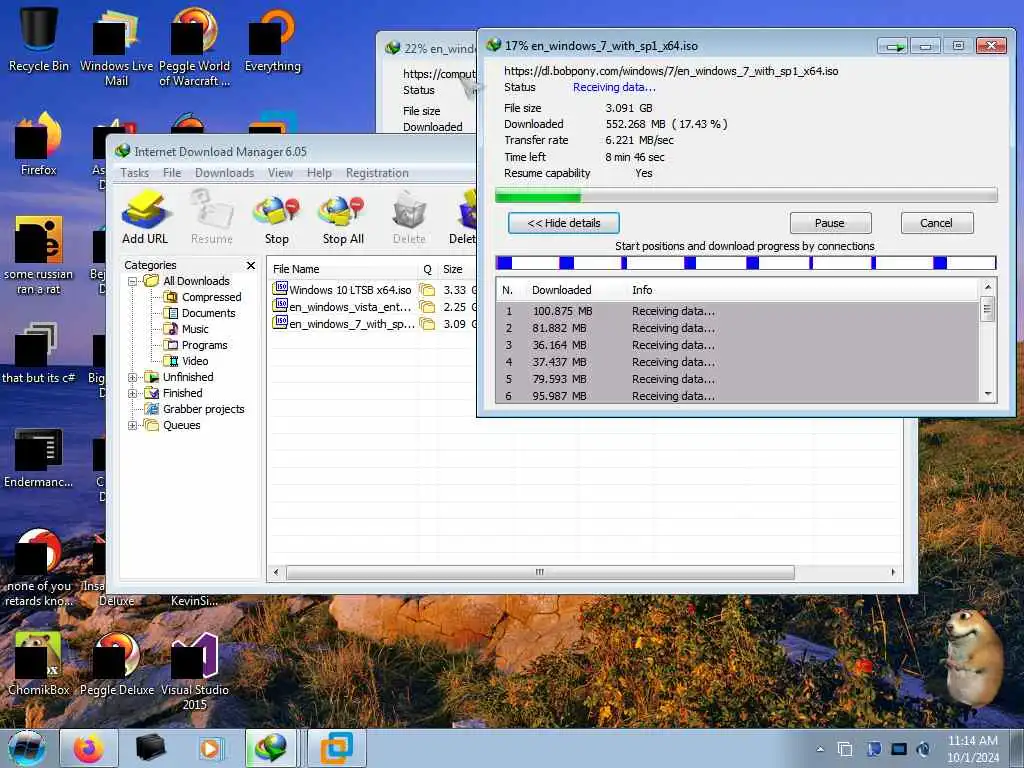
Task: Pause the Windows 7 ISO download
Action: click(830, 223)
